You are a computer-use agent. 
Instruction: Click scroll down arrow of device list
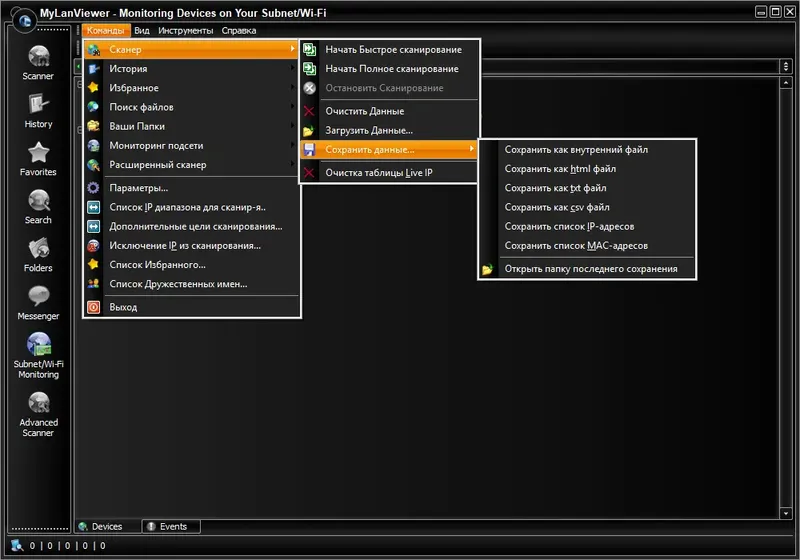pyautogui.click(x=786, y=513)
